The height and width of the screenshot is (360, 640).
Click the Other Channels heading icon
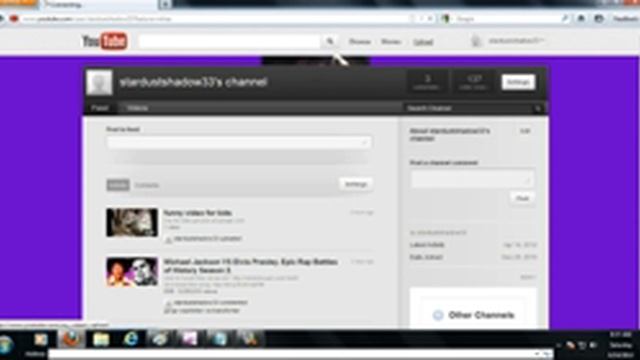click(438, 315)
